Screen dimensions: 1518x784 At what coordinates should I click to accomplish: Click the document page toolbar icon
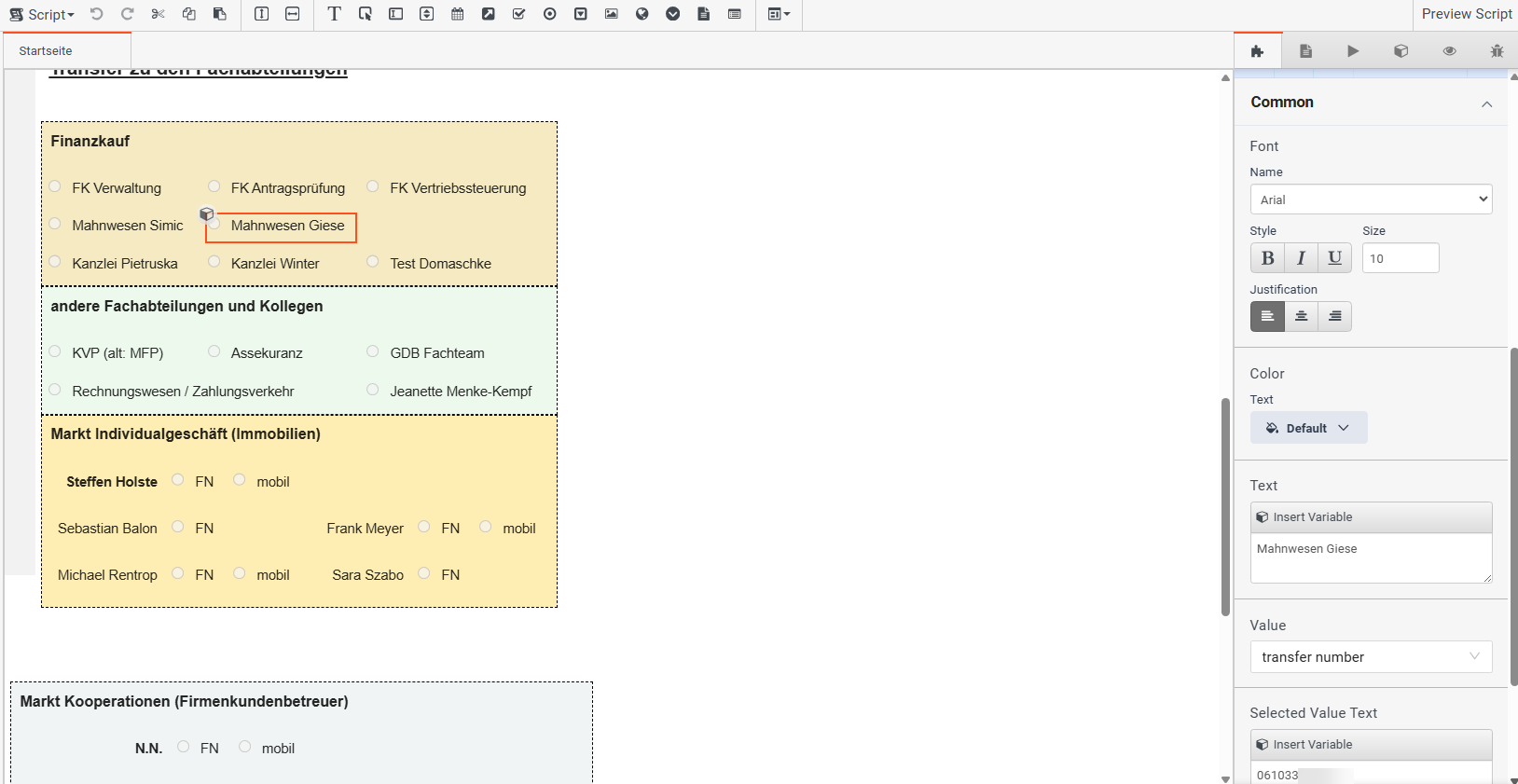click(x=704, y=14)
